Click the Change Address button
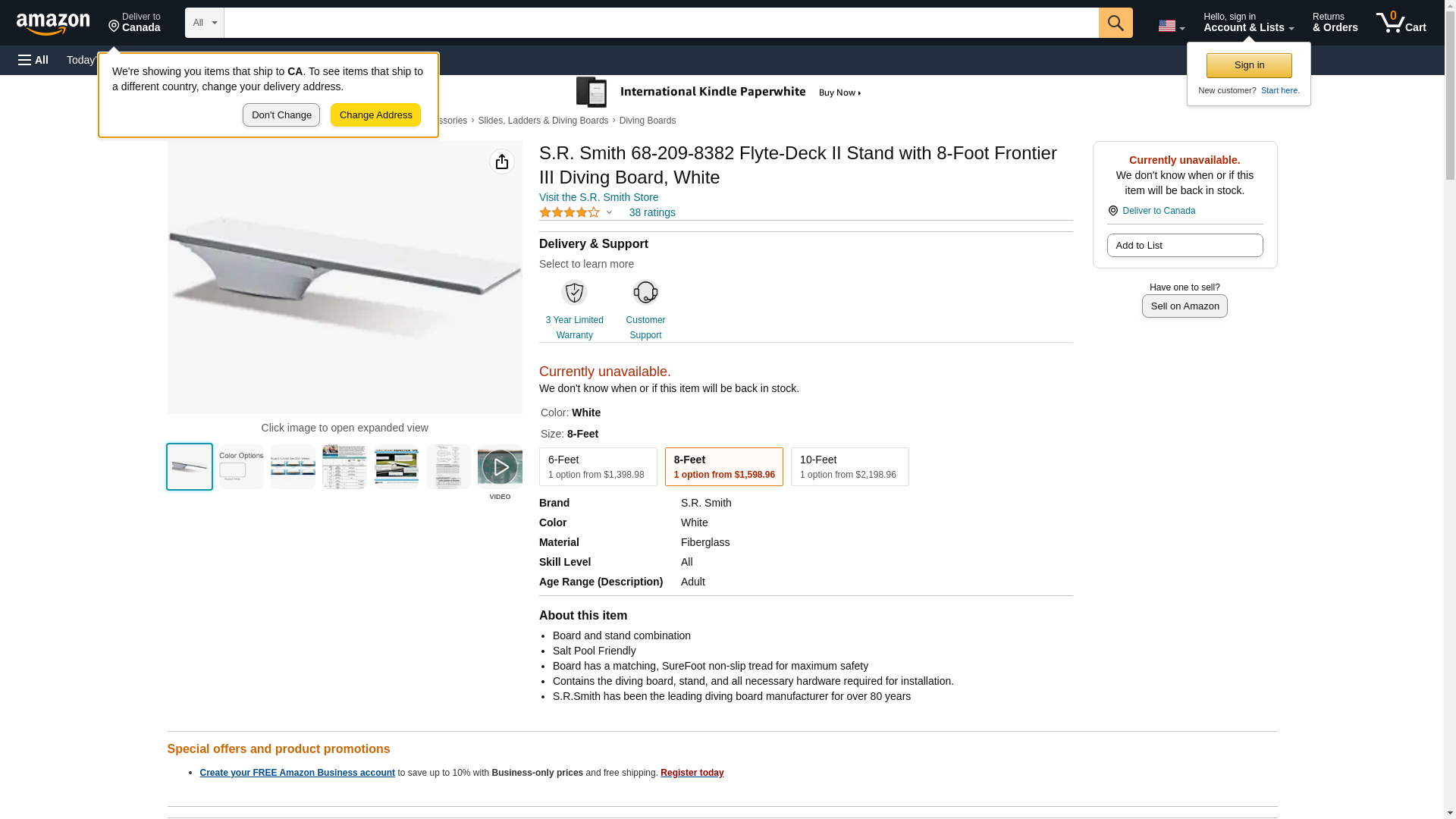This screenshot has width=1456, height=819. (375, 115)
